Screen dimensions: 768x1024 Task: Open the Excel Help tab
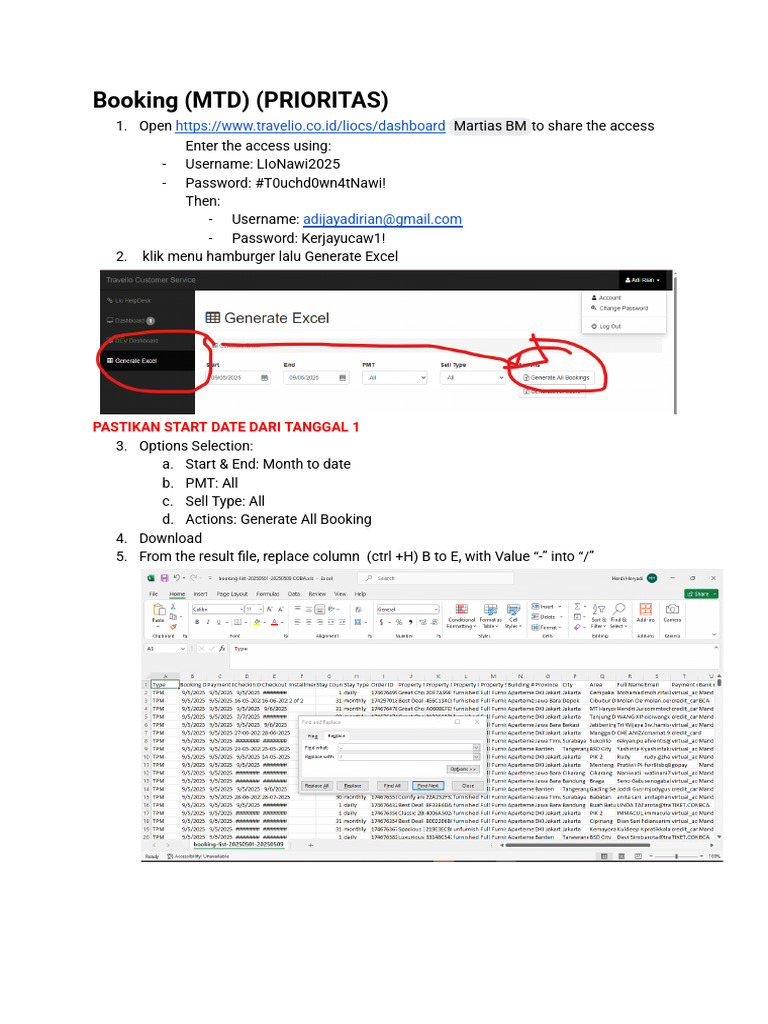360,594
